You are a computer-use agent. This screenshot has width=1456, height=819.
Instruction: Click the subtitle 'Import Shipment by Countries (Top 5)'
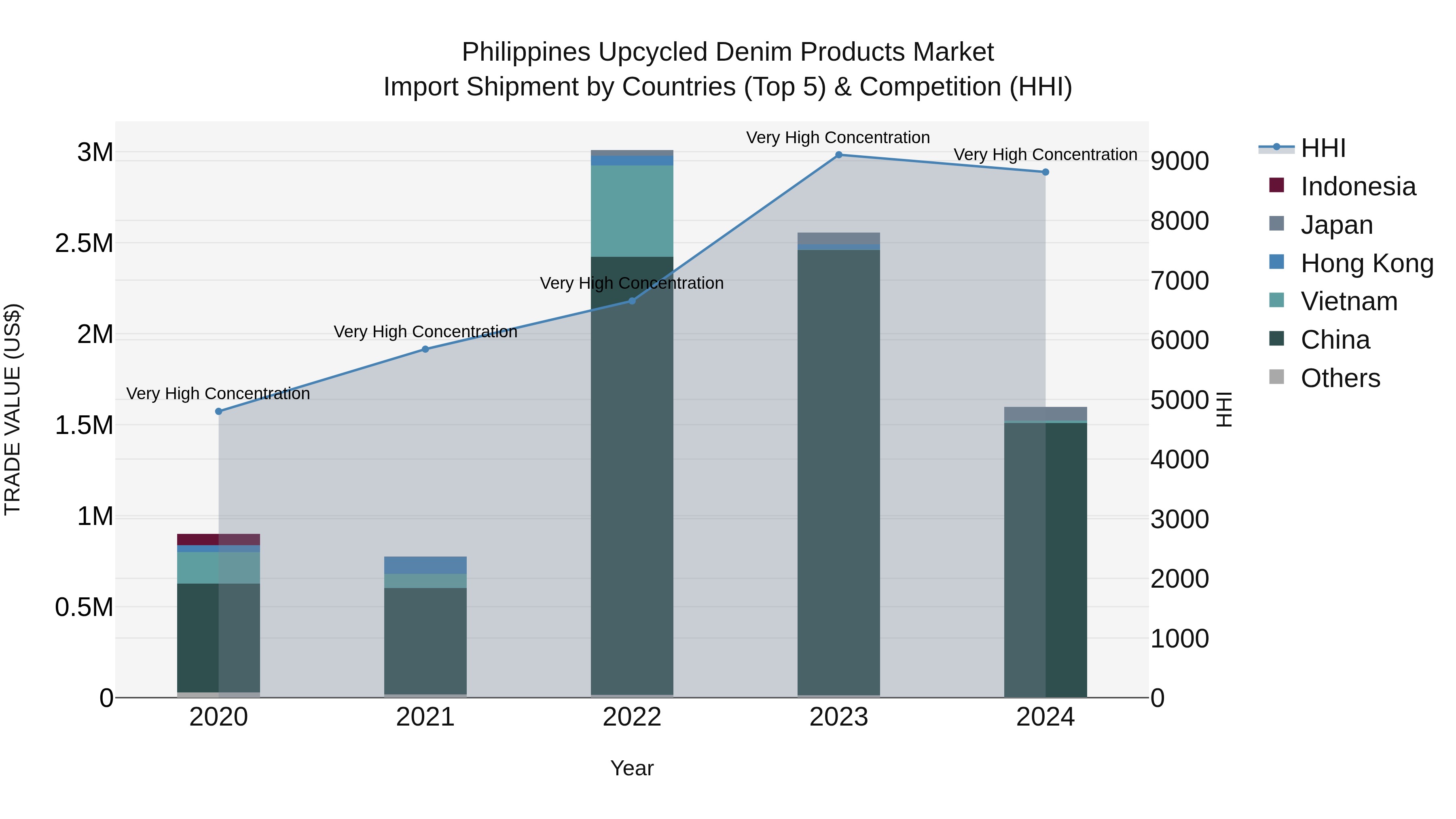pyautogui.click(x=604, y=87)
